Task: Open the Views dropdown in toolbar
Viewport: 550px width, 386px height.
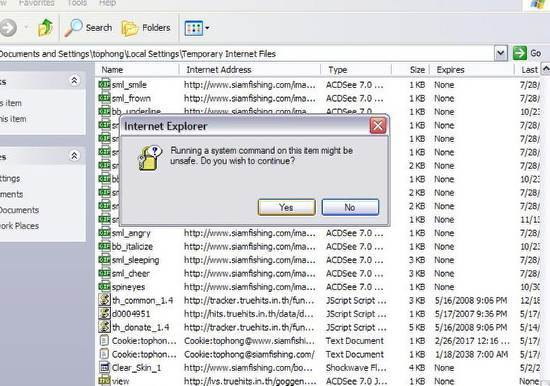Action: pyautogui.click(x=197, y=28)
